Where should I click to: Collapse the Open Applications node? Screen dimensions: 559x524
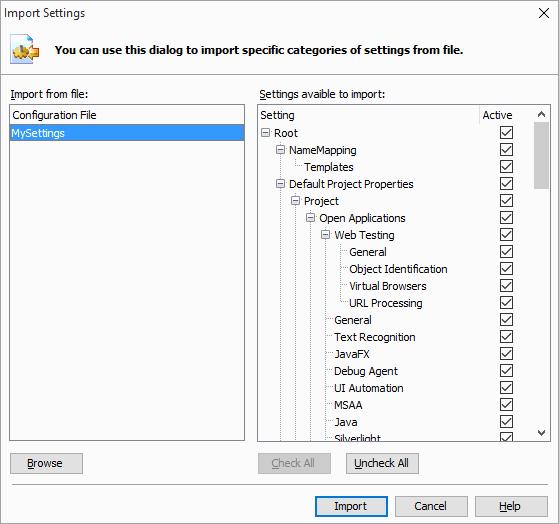[311, 218]
